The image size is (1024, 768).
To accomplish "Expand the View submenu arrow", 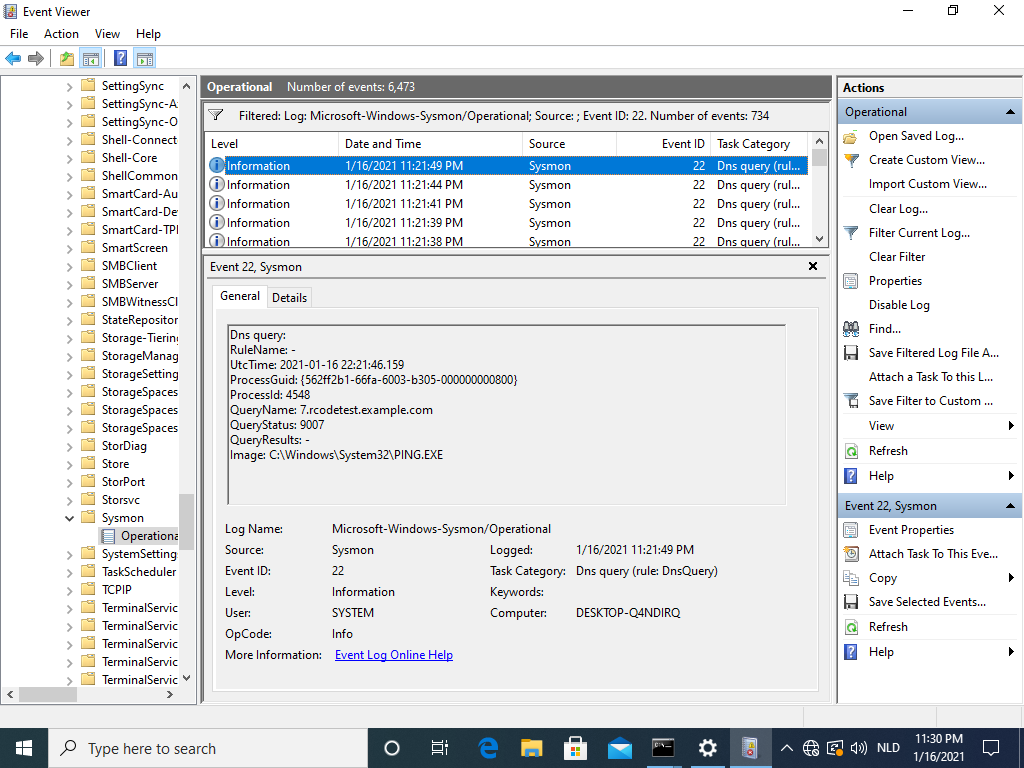I will [x=1011, y=426].
